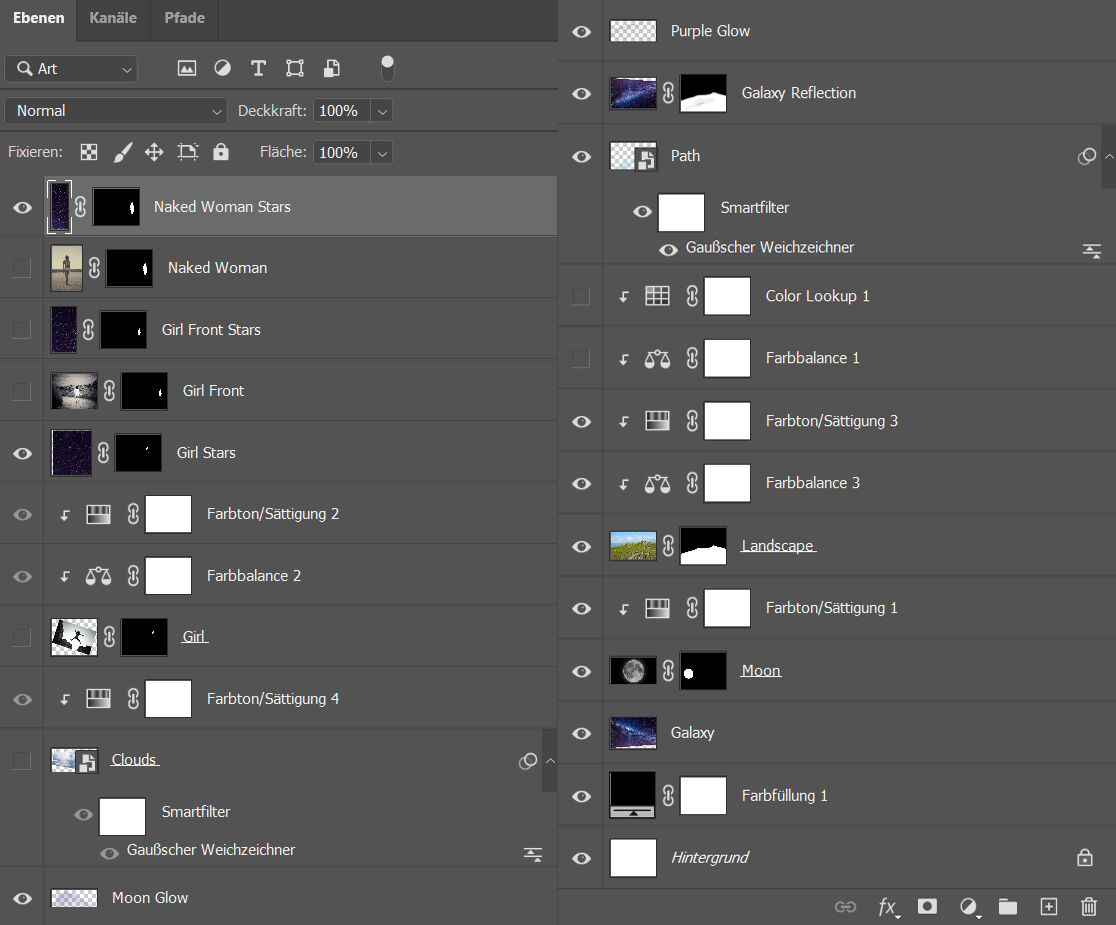The width and height of the screenshot is (1116, 925).
Task: Click the text layer filter icon
Action: click(x=258, y=68)
